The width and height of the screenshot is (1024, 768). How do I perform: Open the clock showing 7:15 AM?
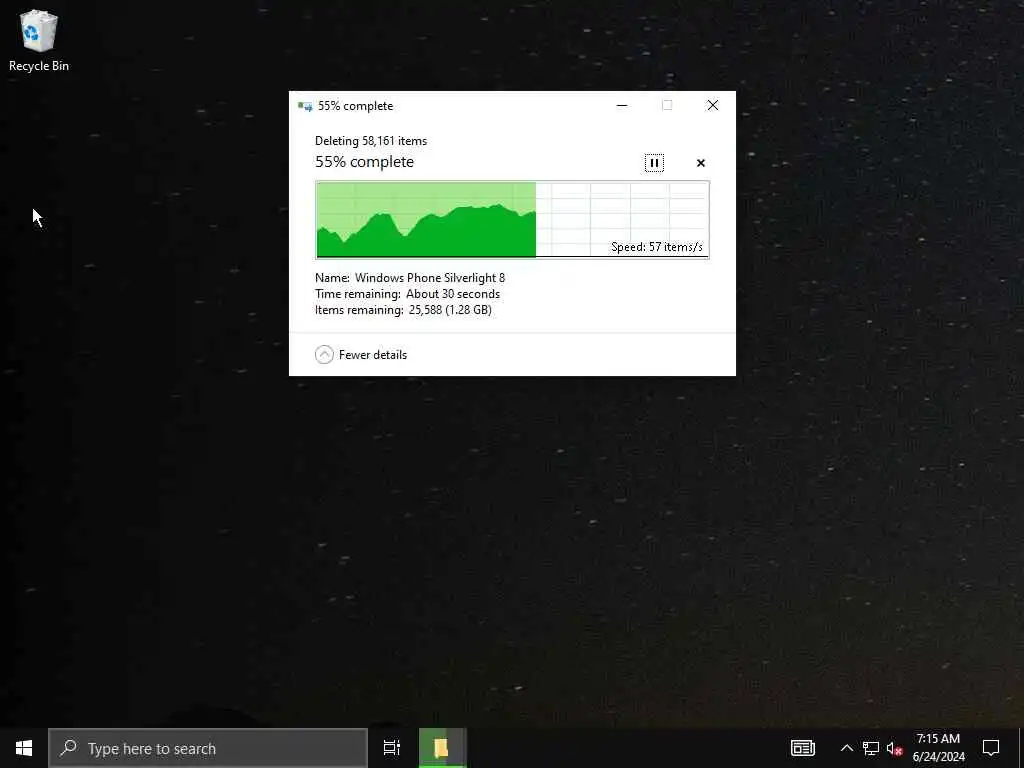click(938, 748)
